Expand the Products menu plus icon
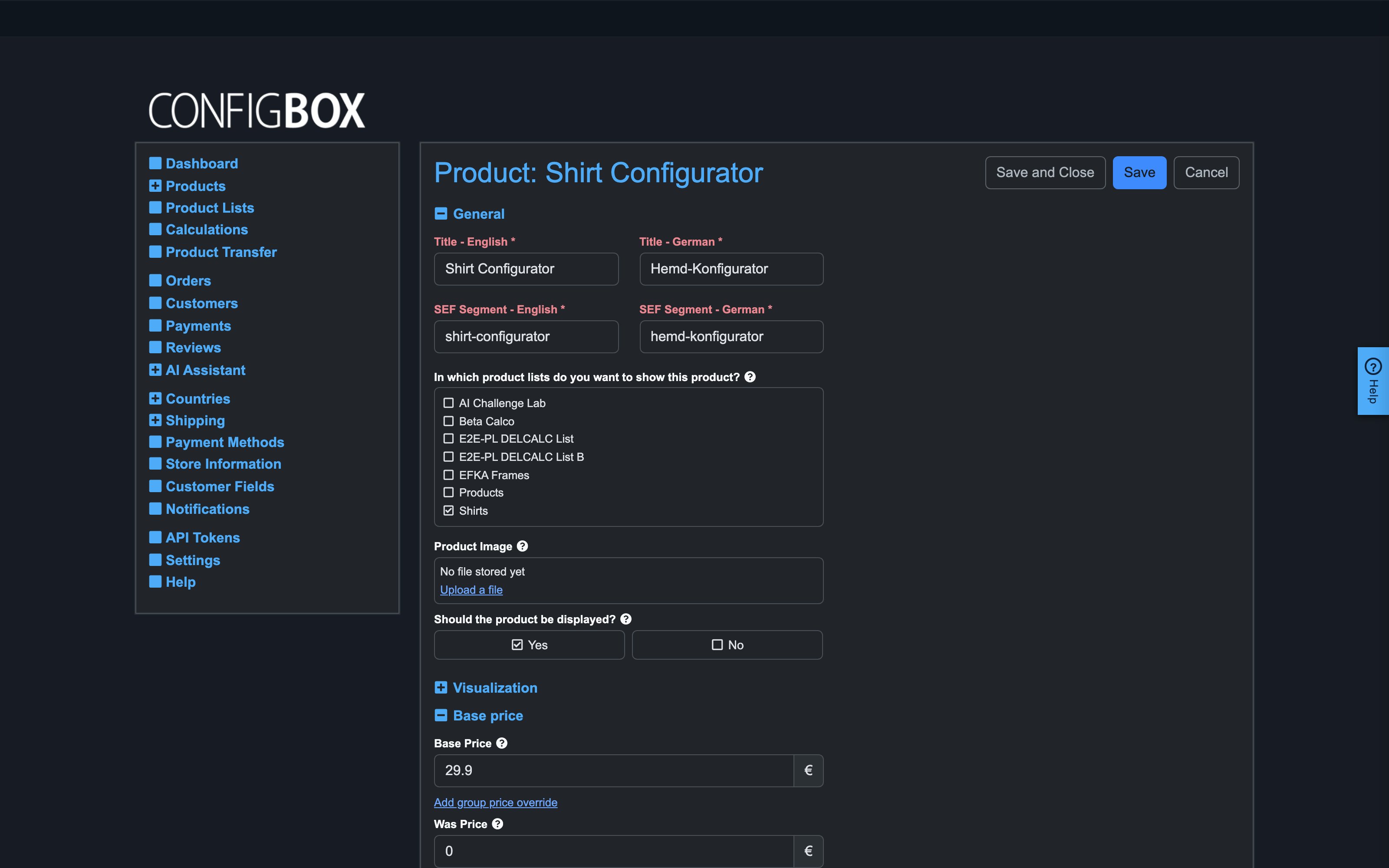This screenshot has width=1389, height=868. pyautogui.click(x=155, y=185)
